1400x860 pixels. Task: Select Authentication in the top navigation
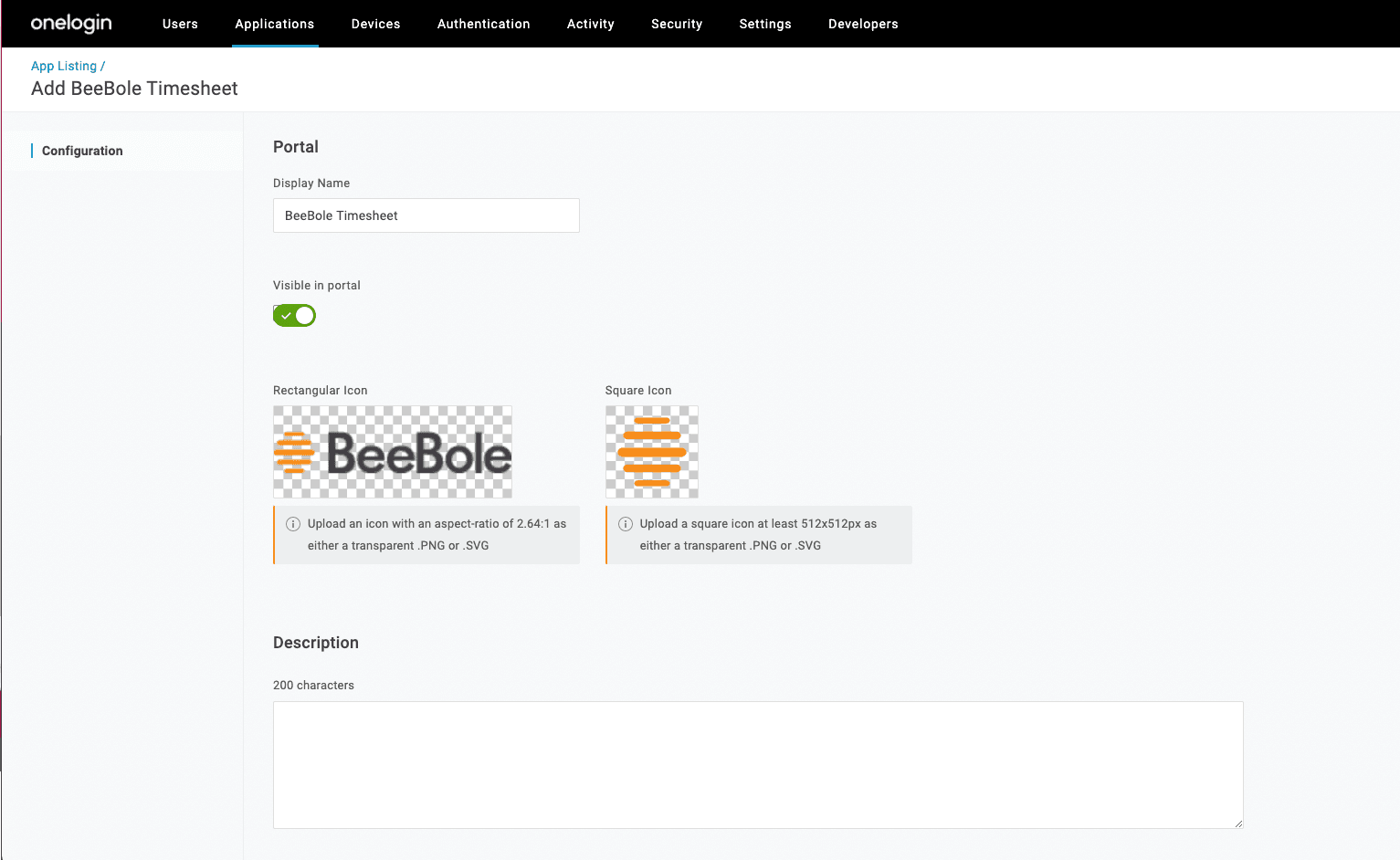483,24
